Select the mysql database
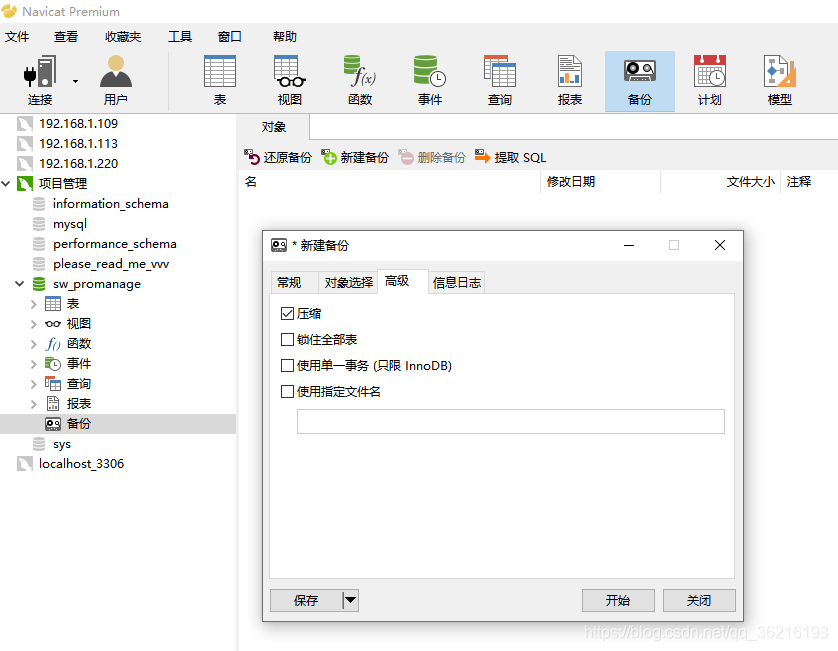This screenshot has height=651, width=838. [x=69, y=223]
